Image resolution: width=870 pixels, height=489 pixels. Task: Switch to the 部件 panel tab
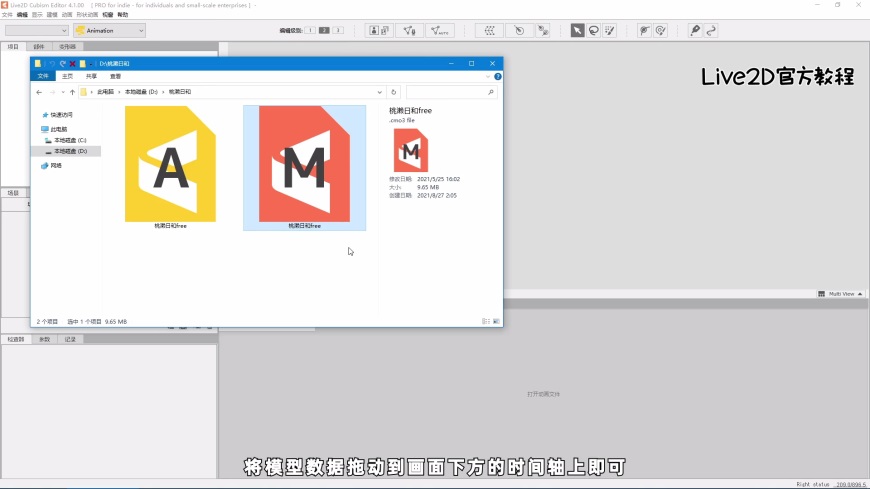click(x=38, y=47)
